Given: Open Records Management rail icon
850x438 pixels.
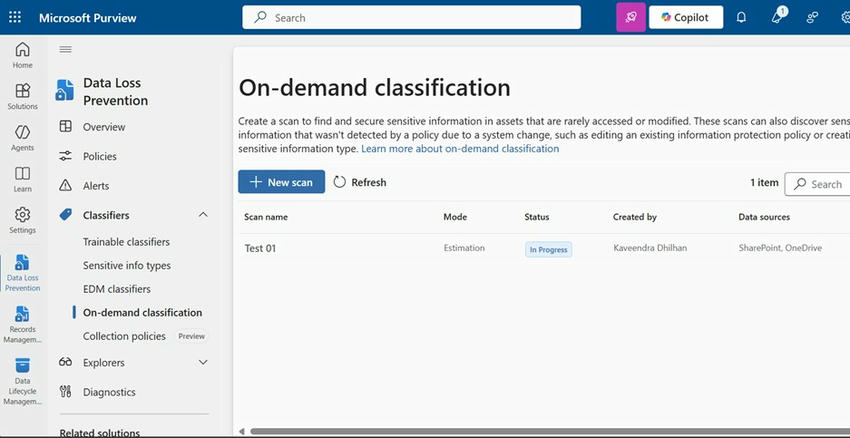Looking at the screenshot, I should pyautogui.click(x=22, y=324).
